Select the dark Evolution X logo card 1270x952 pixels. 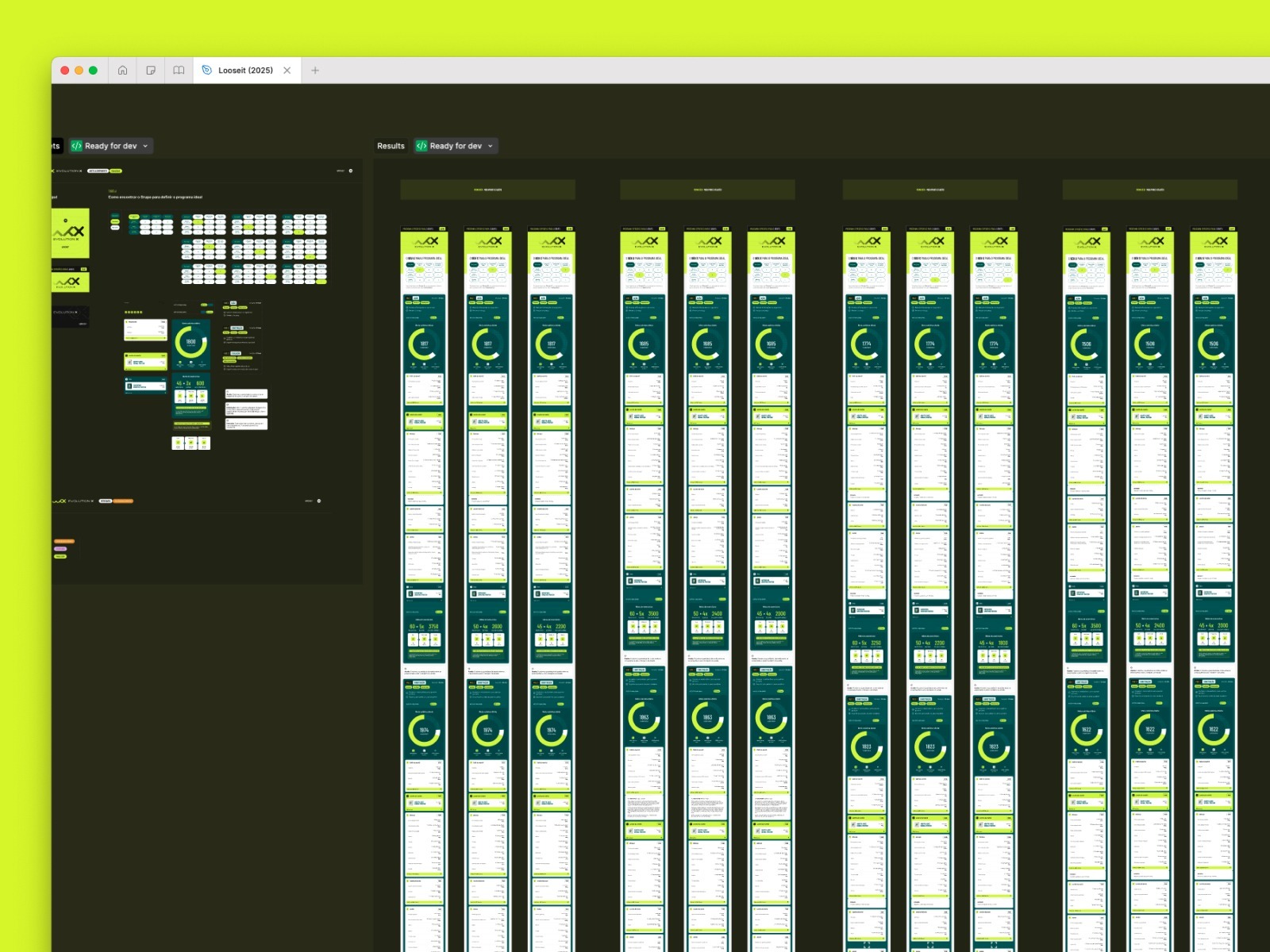click(71, 316)
